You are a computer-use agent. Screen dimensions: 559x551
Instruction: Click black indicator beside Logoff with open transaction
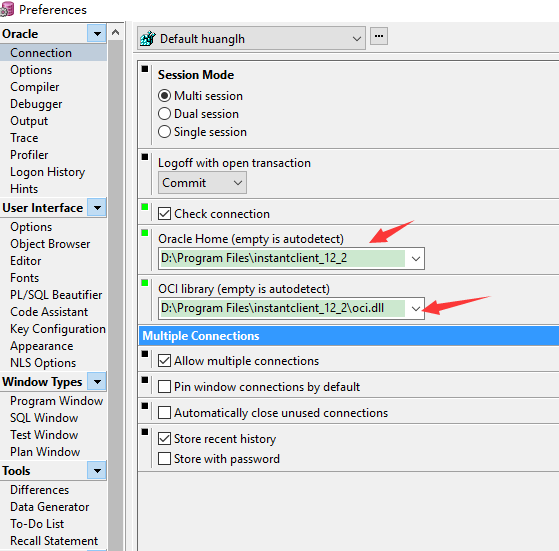tap(145, 157)
